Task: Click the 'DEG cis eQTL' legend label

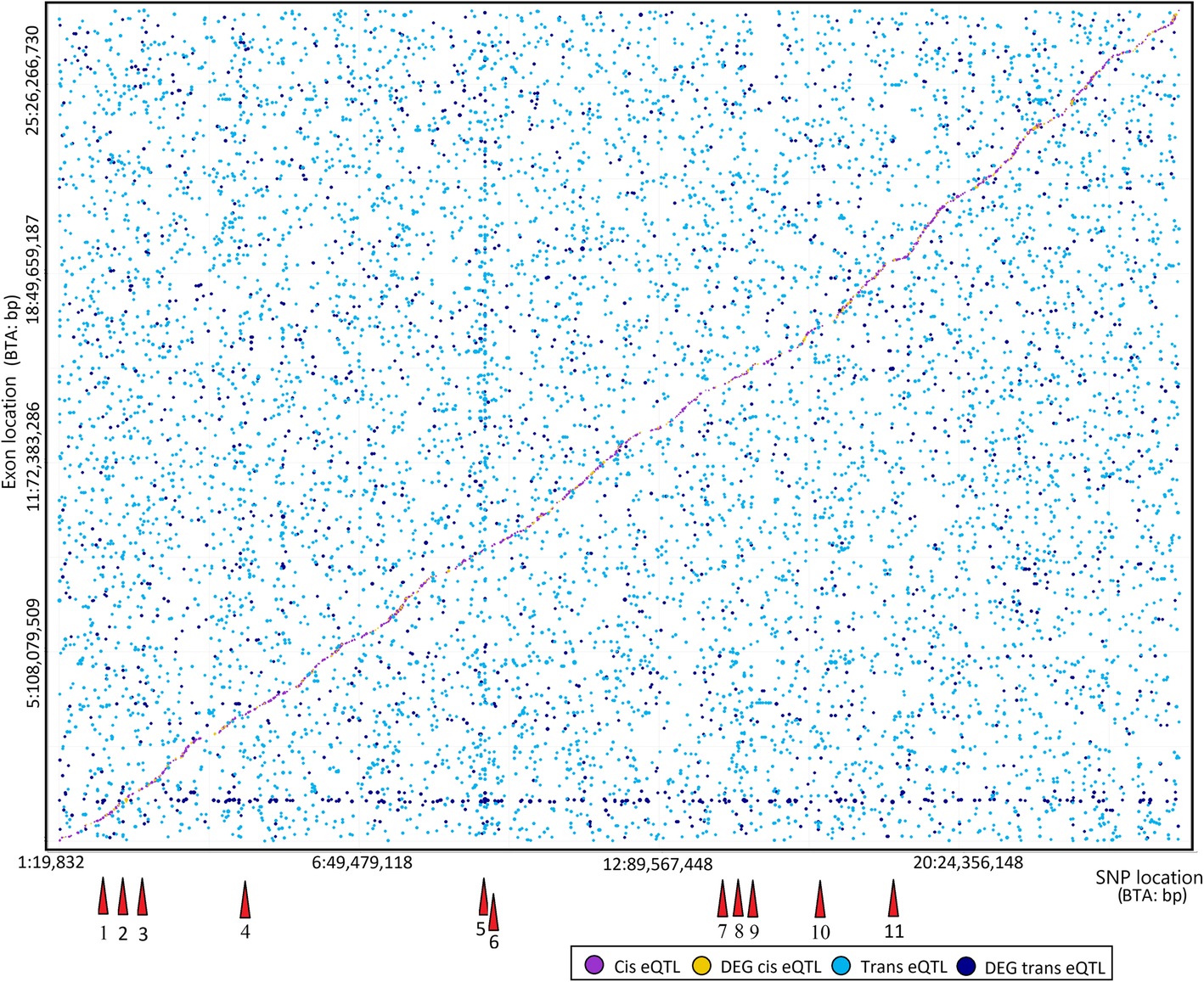Action: 771,966
